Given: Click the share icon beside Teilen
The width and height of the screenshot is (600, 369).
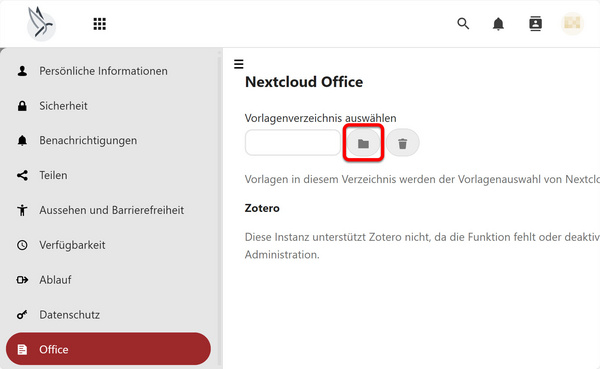Looking at the screenshot, I should (x=22, y=175).
